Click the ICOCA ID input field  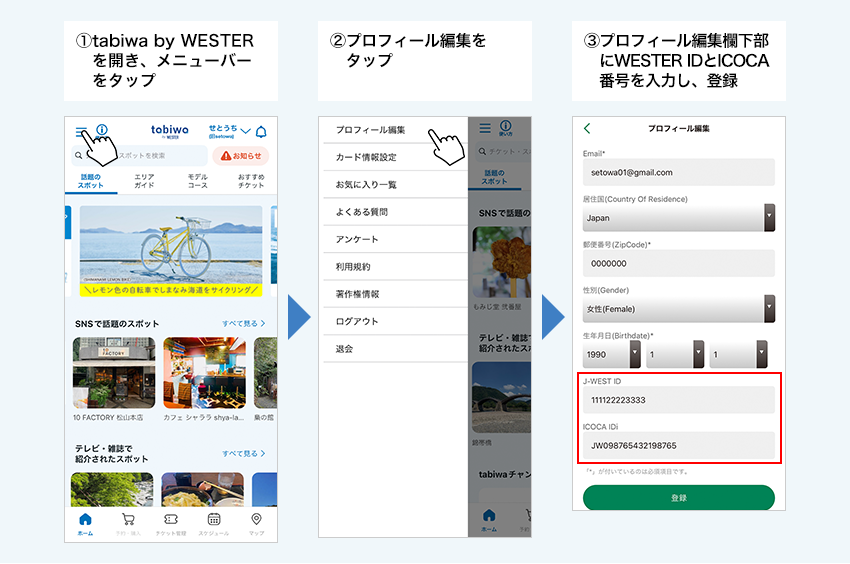point(679,446)
